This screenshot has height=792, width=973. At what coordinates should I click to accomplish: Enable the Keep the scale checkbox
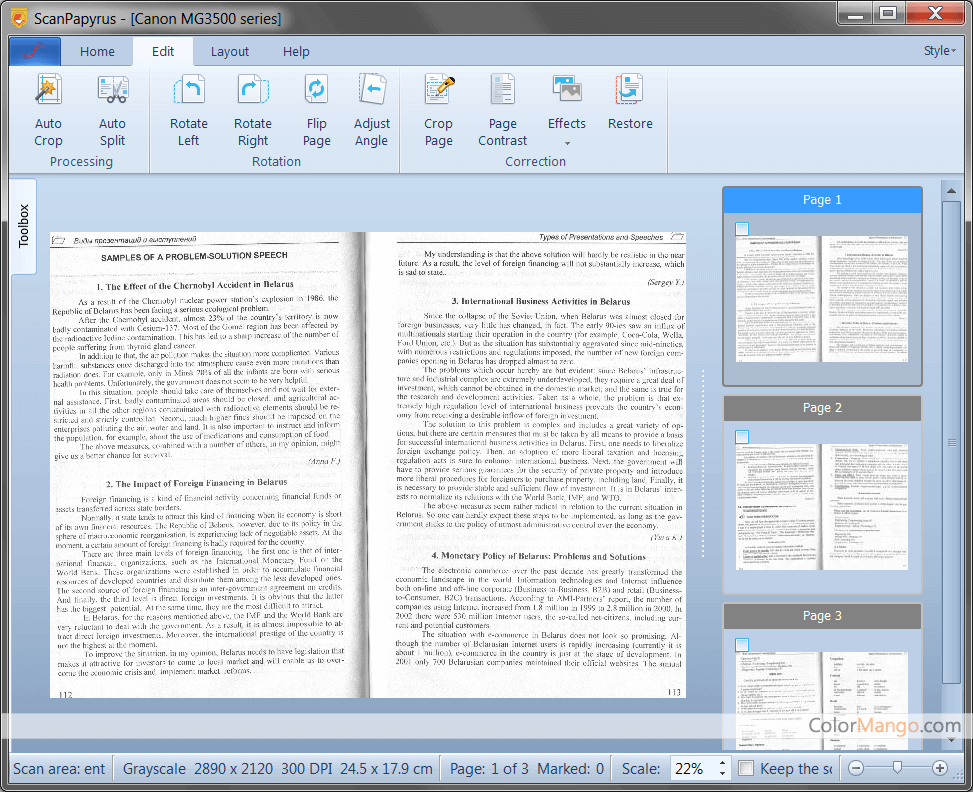pos(745,768)
